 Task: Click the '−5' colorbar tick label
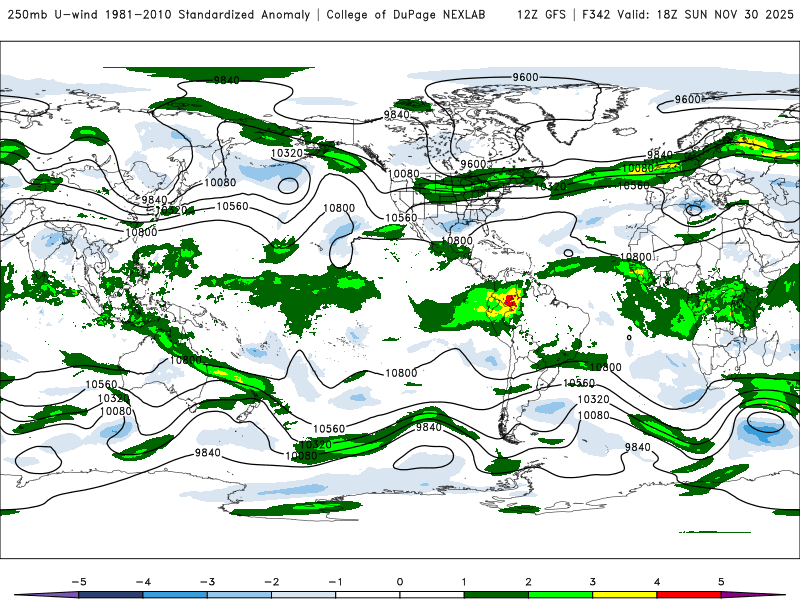(x=79, y=582)
